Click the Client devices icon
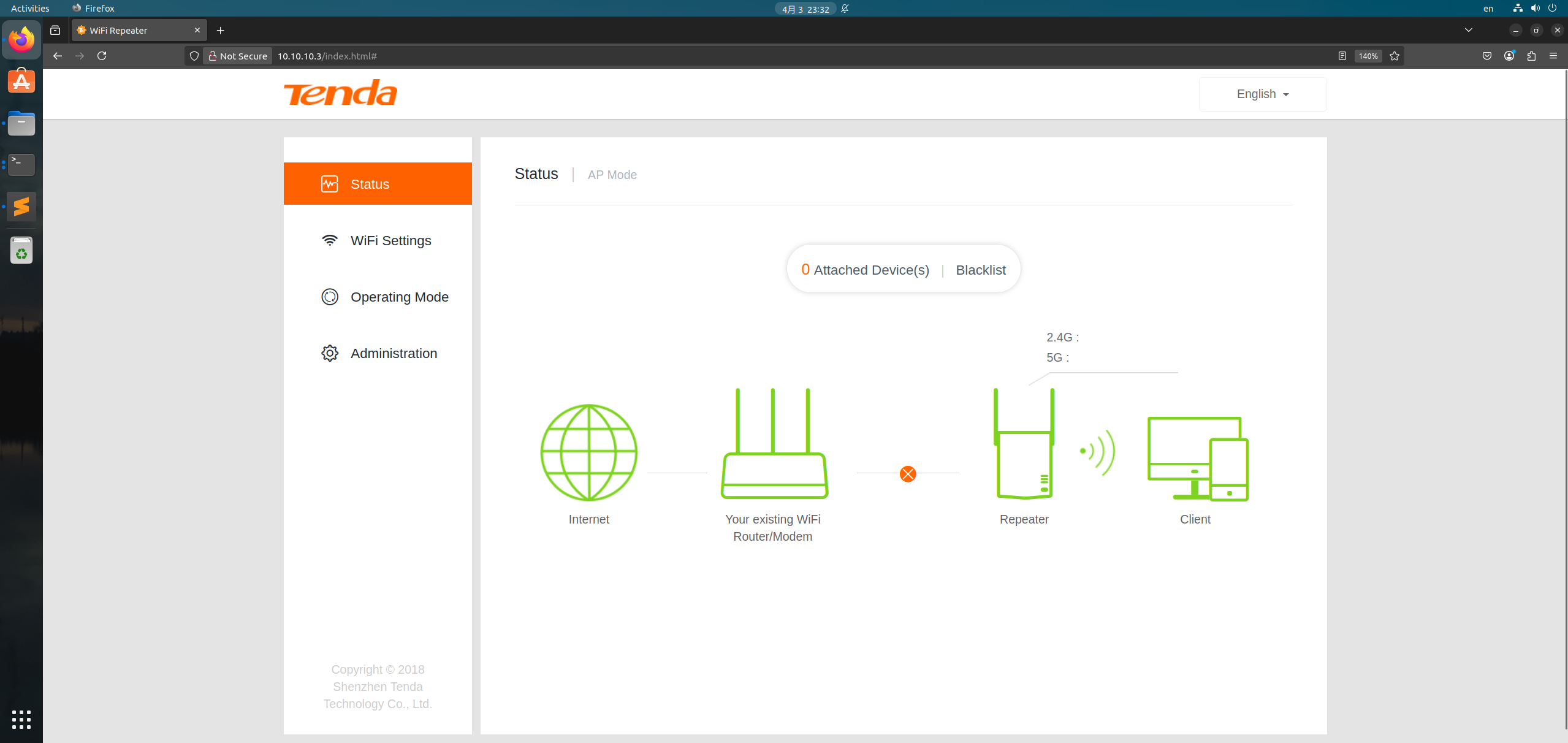Image resolution: width=1568 pixels, height=743 pixels. pos(1197,459)
